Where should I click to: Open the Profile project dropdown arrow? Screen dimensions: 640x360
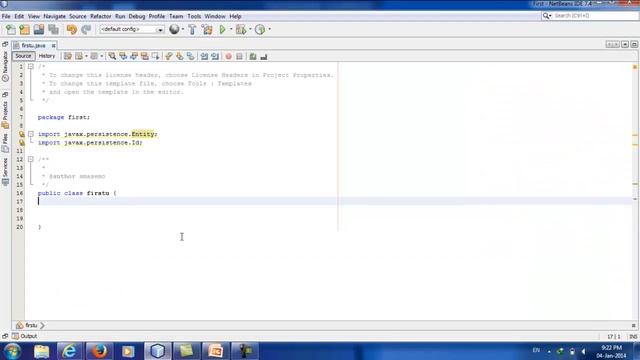point(269,29)
